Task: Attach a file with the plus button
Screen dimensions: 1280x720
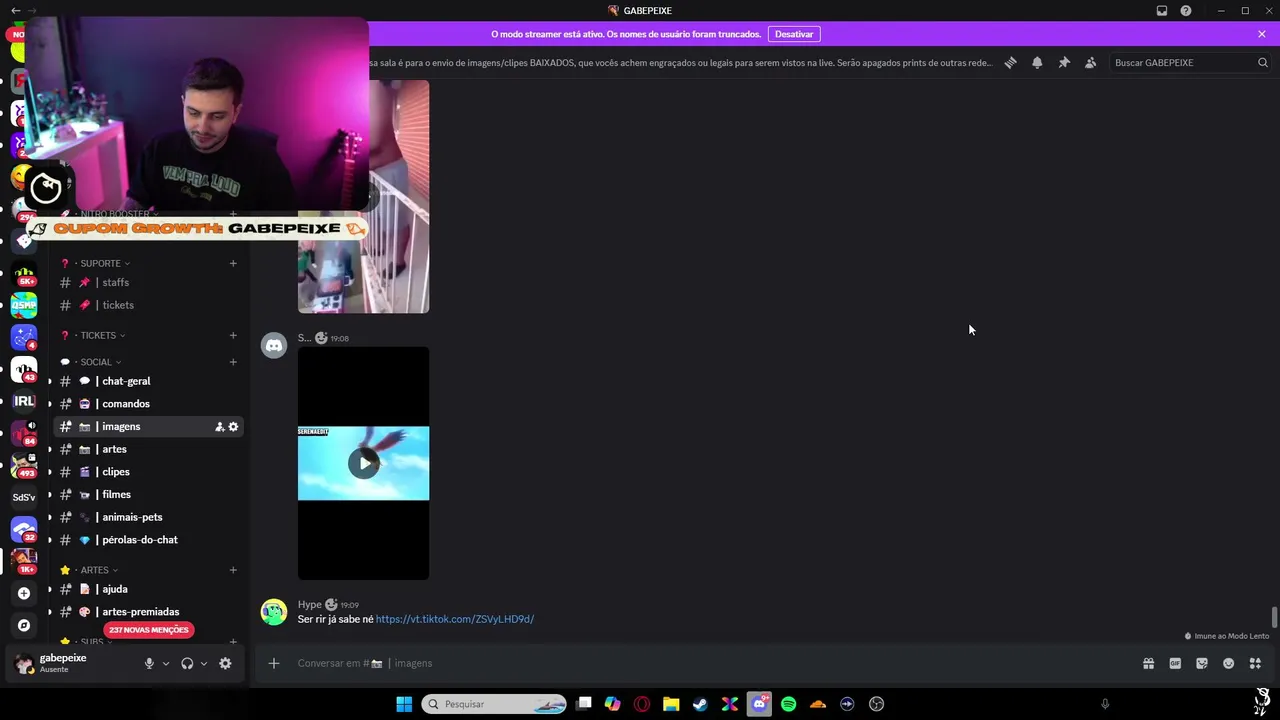Action: tap(273, 663)
